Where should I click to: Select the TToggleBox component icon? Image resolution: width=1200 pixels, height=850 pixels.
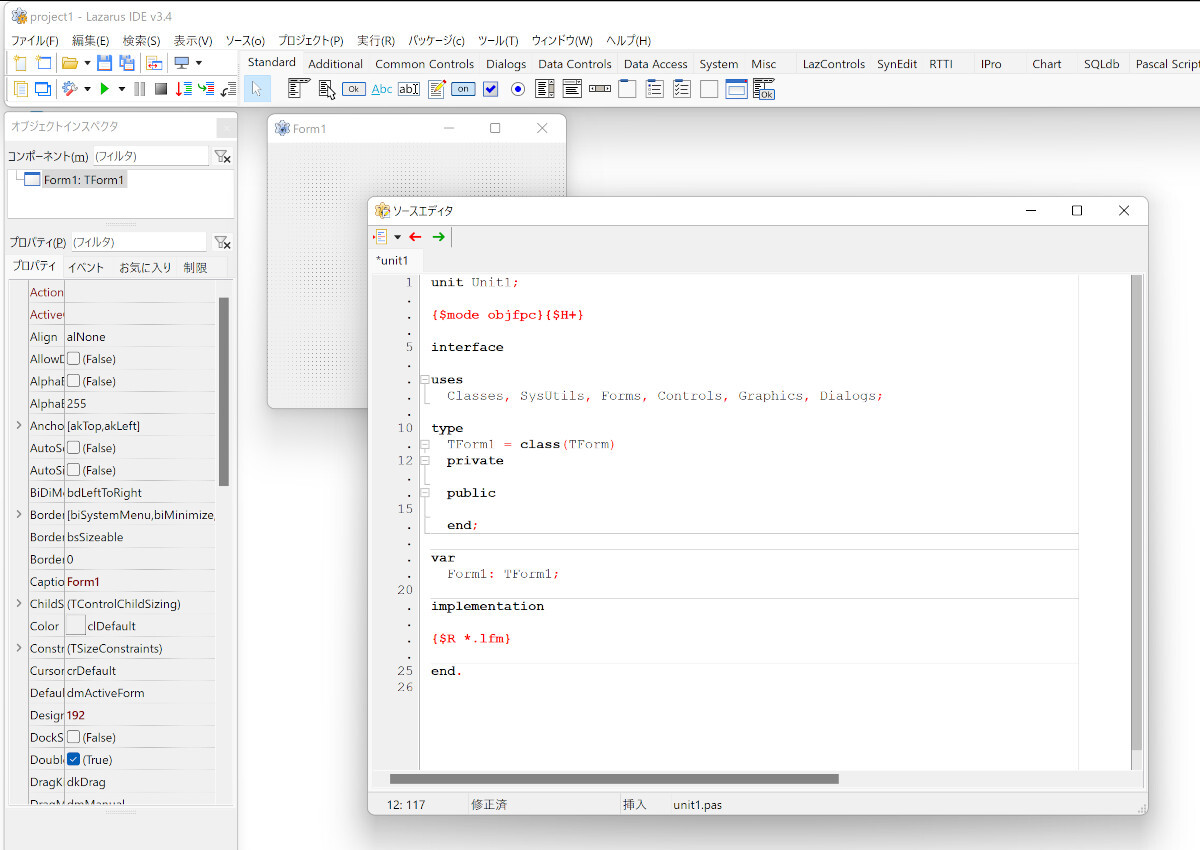pyautogui.click(x=463, y=89)
